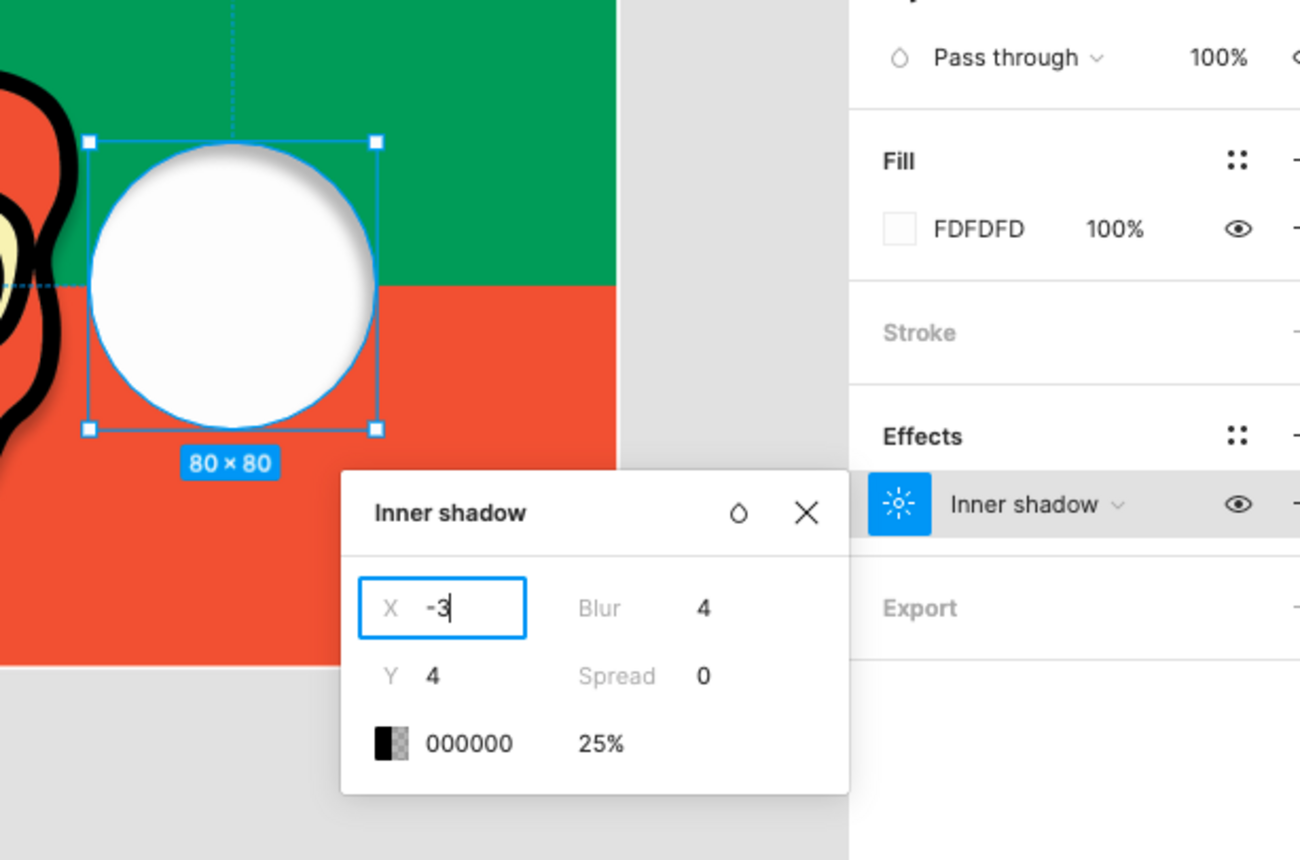Viewport: 1300px width, 860px height.
Task: Click the Export section header
Action: tap(919, 609)
